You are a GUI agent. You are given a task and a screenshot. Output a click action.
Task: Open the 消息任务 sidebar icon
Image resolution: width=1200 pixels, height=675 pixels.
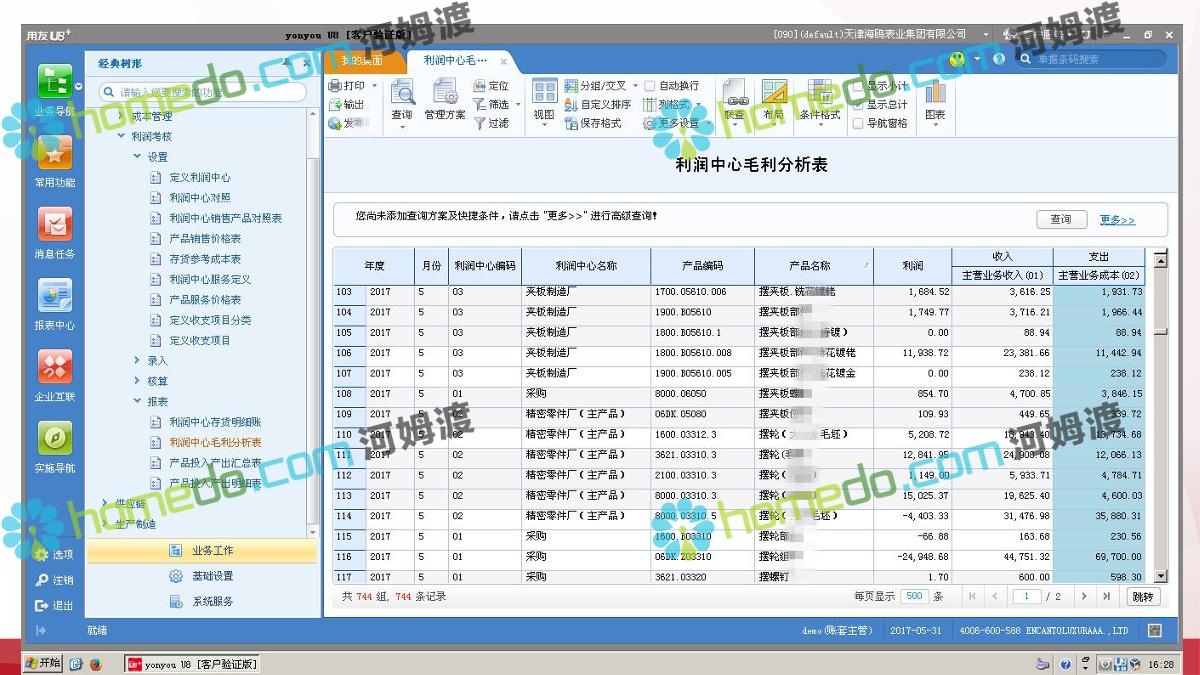pos(54,225)
